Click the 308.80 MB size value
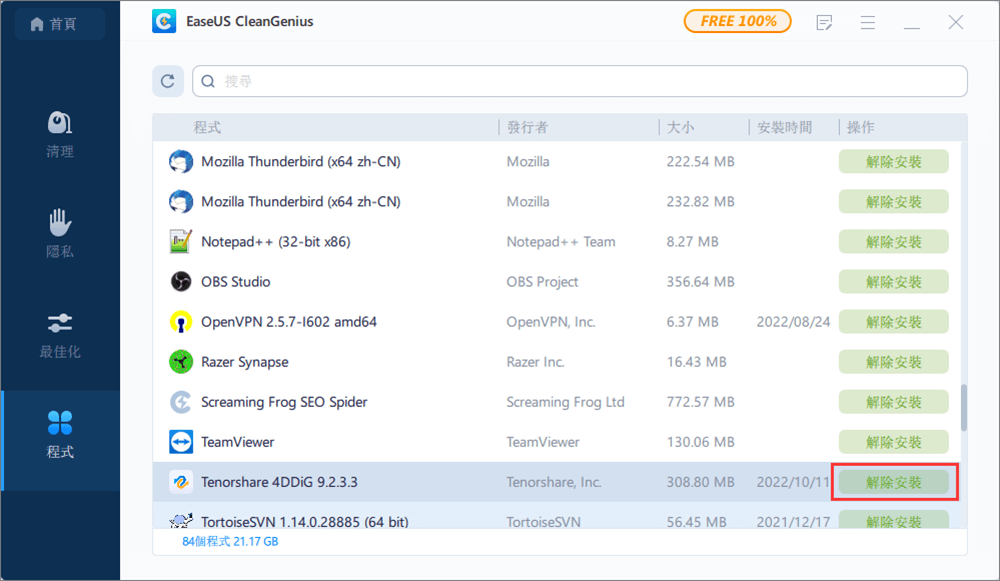Viewport: 1000px width, 581px height. pyautogui.click(x=700, y=482)
